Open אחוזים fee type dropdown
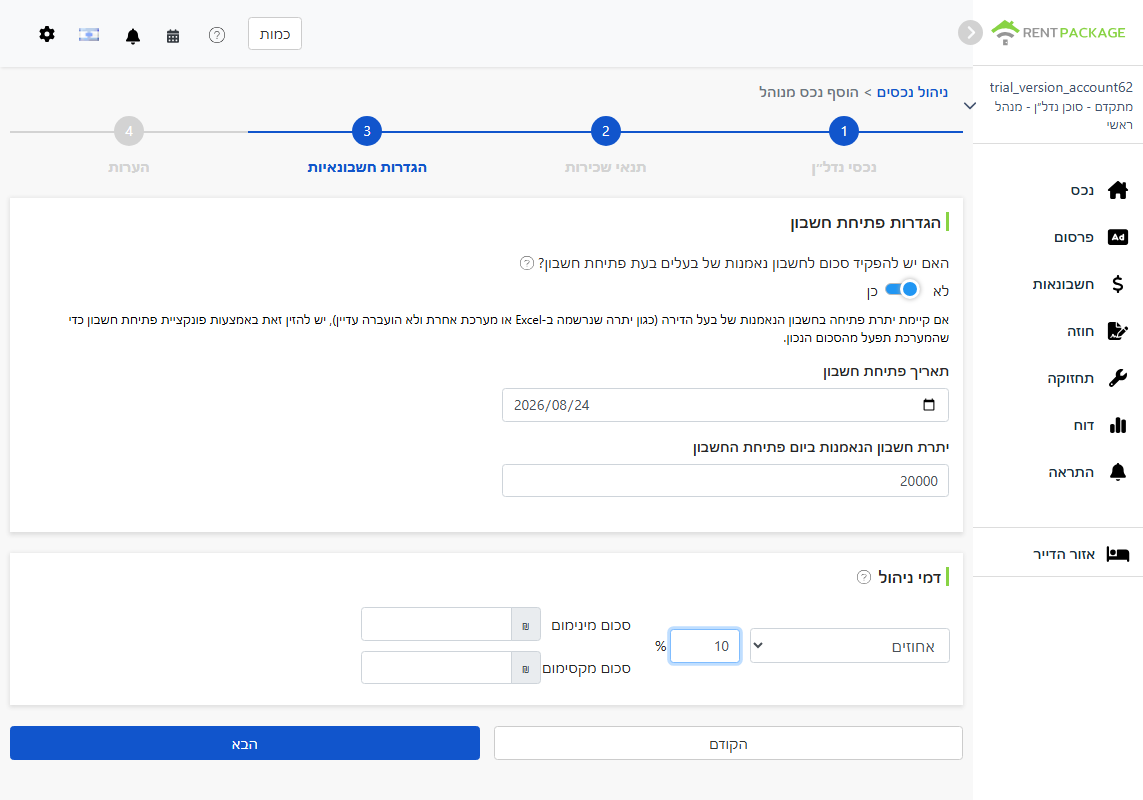The height and width of the screenshot is (800, 1143). click(x=850, y=646)
